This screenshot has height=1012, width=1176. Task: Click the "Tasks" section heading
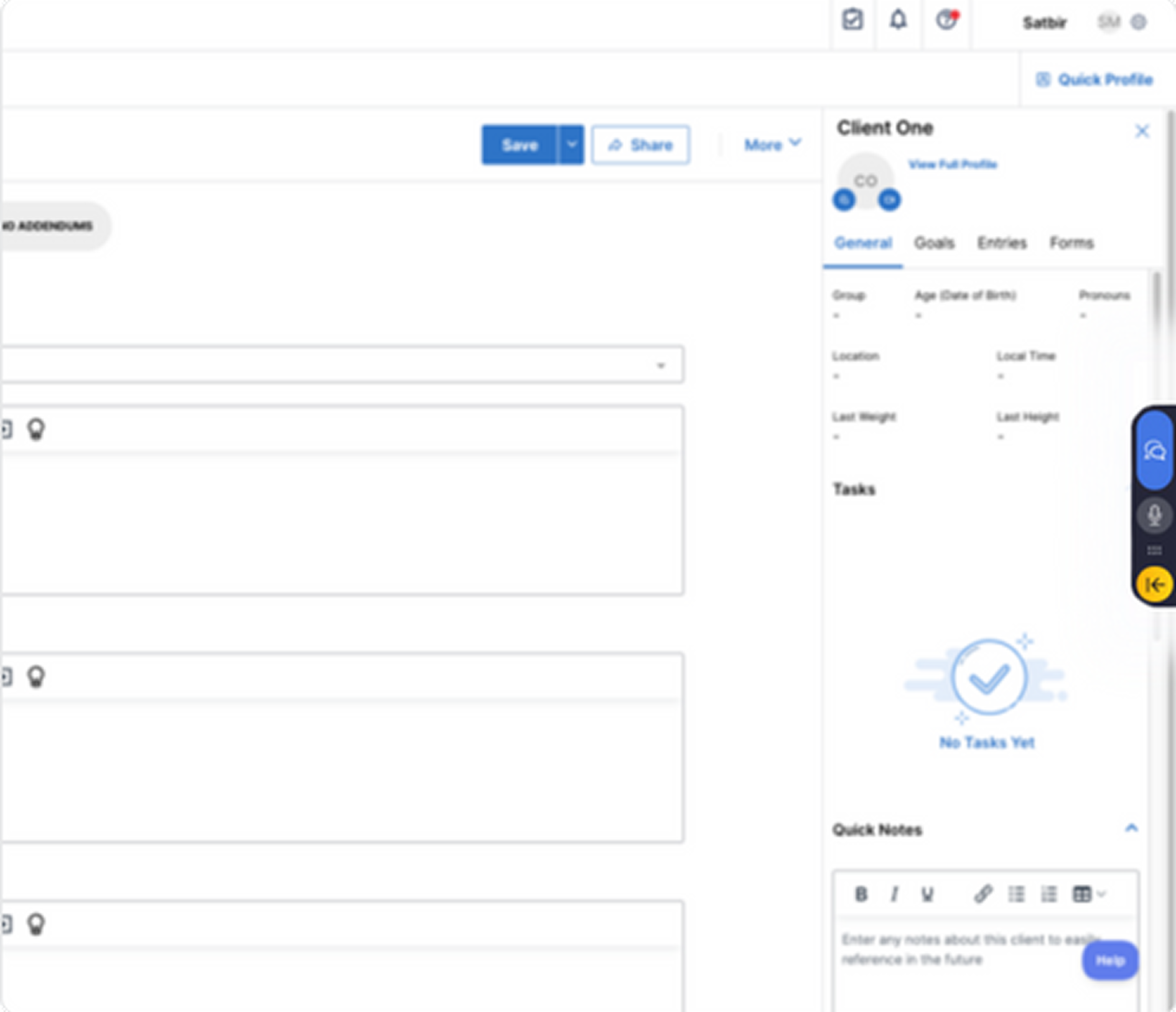(x=854, y=489)
